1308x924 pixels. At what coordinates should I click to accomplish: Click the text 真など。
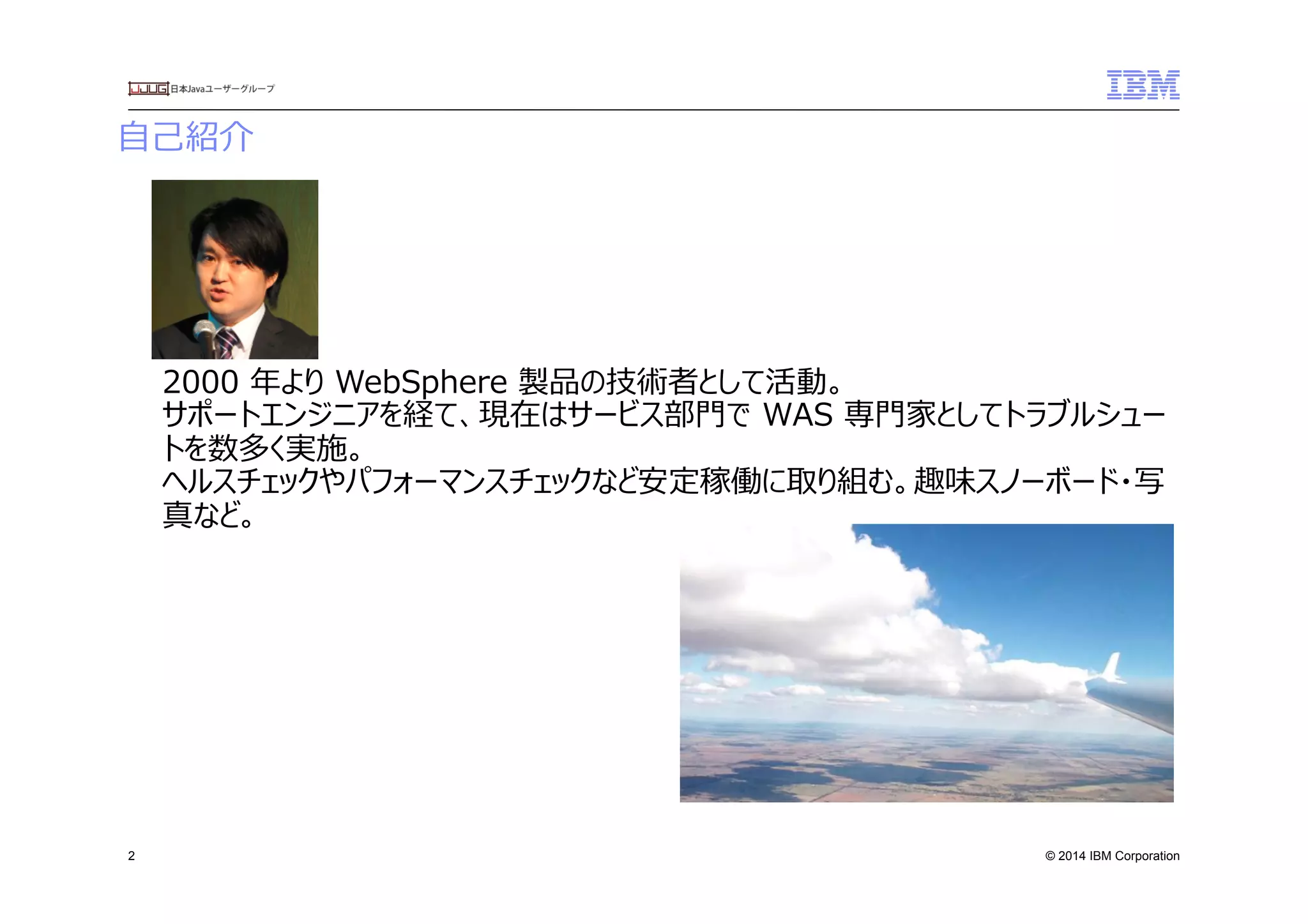click(208, 515)
